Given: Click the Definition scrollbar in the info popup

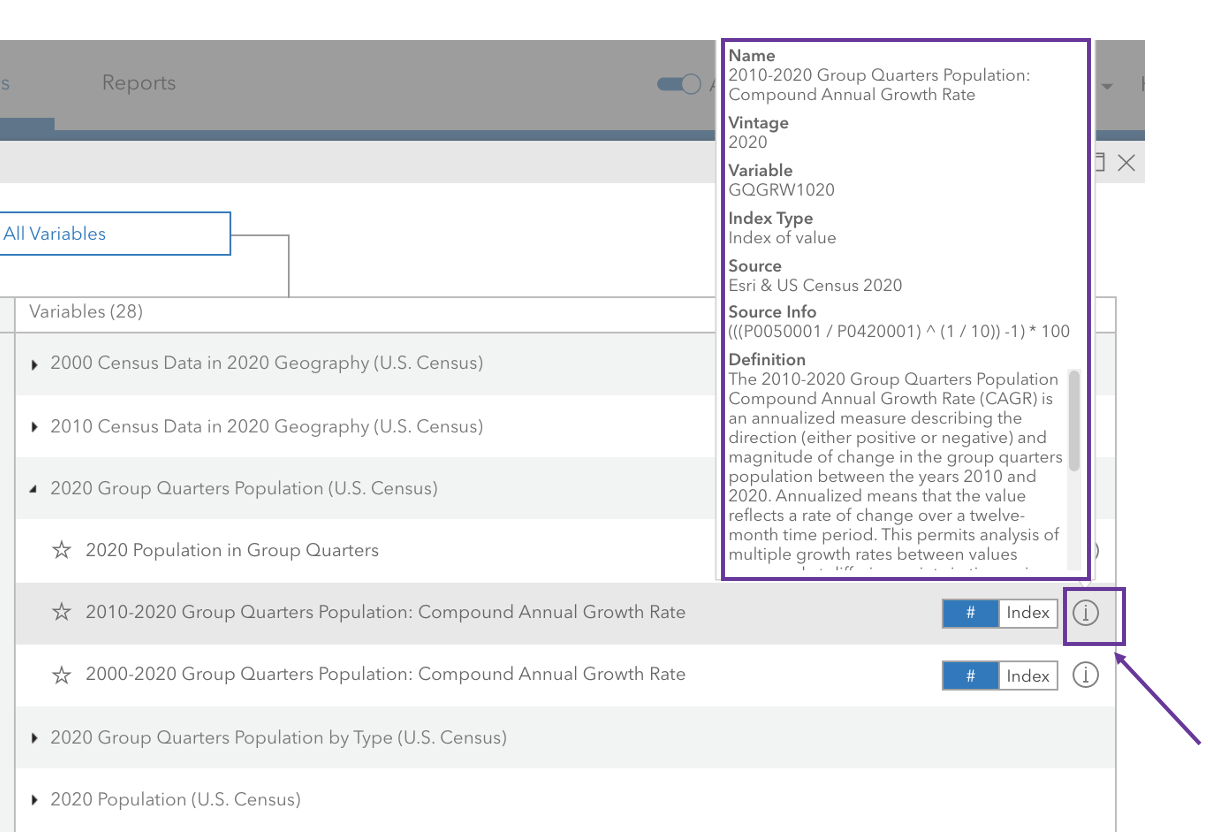Looking at the screenshot, I should 1074,420.
